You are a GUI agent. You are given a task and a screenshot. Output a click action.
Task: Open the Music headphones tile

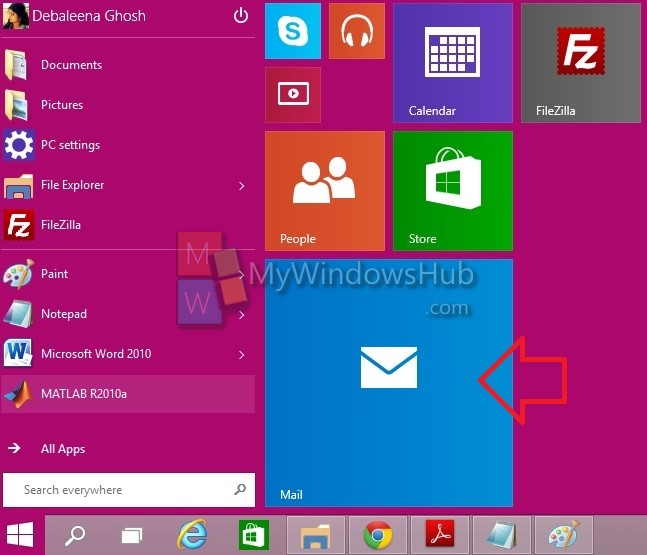coord(357,31)
